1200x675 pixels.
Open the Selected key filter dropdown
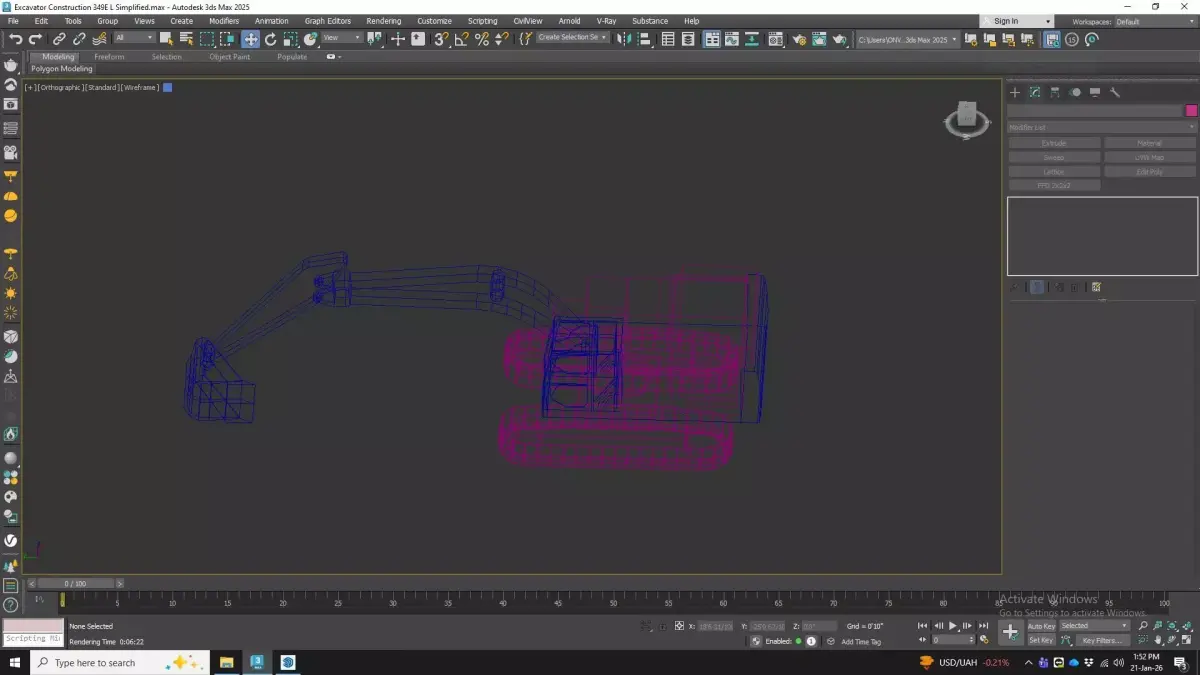[1094, 626]
